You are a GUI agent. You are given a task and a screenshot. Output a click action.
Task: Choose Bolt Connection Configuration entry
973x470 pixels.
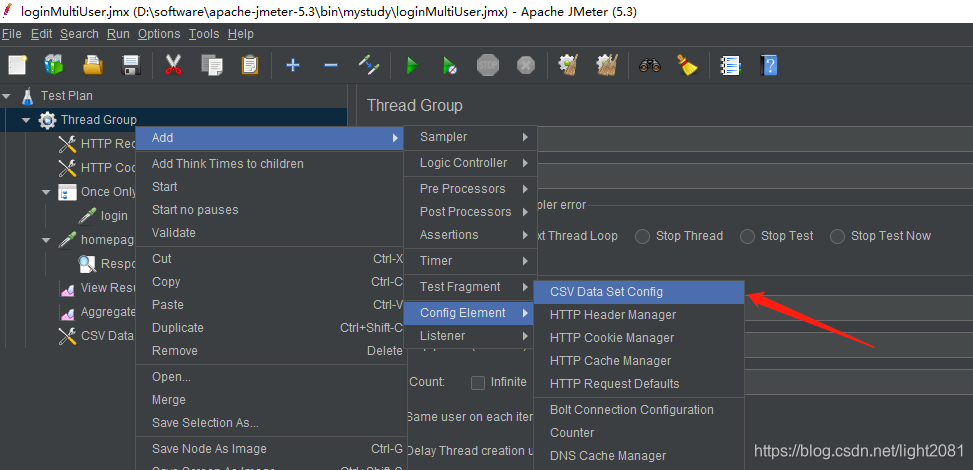[x=639, y=410]
